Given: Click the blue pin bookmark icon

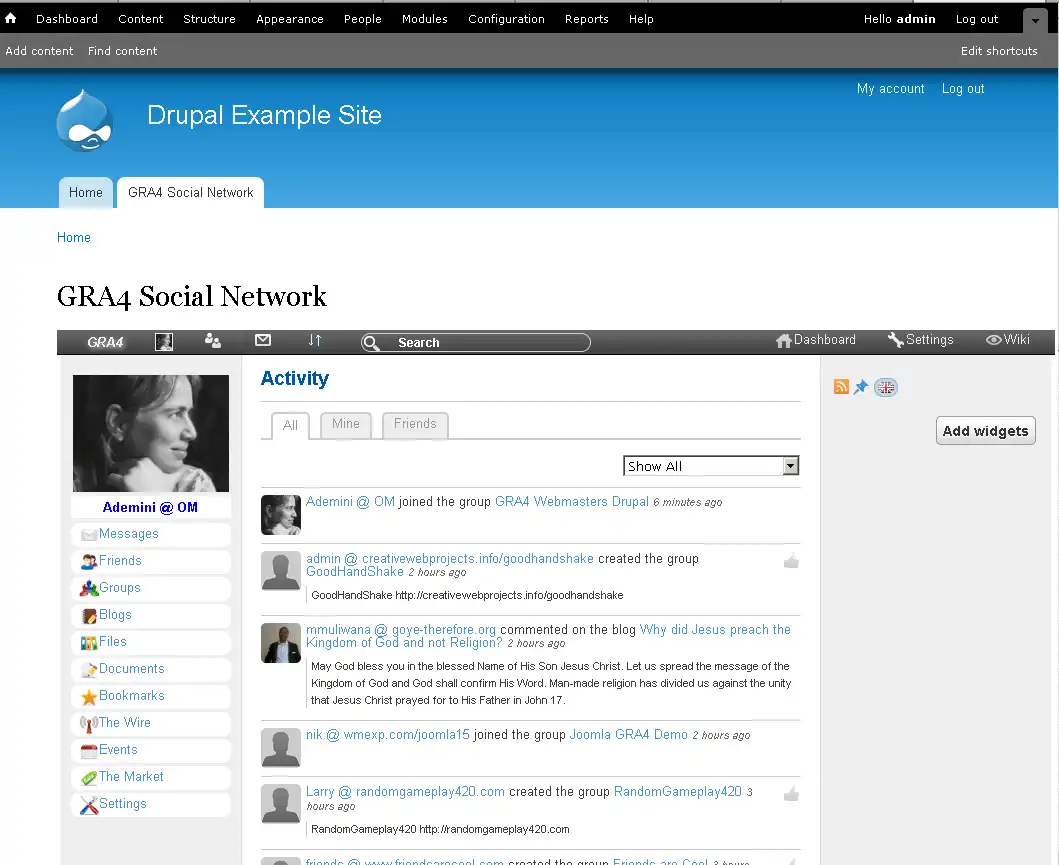Looking at the screenshot, I should click(x=860, y=387).
